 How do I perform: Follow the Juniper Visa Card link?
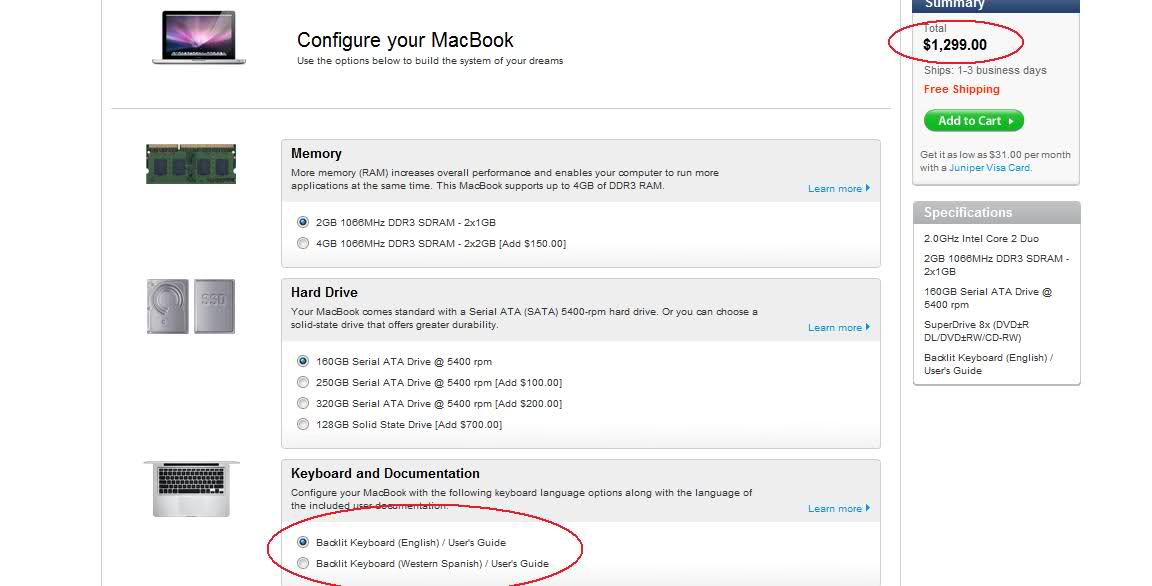989,168
